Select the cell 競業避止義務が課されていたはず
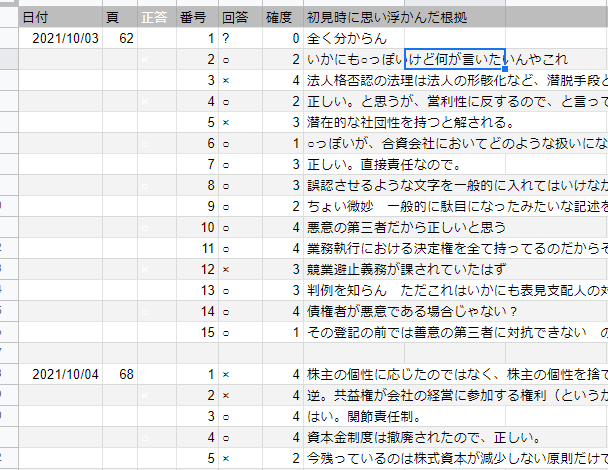608x470 pixels. click(x=354, y=269)
